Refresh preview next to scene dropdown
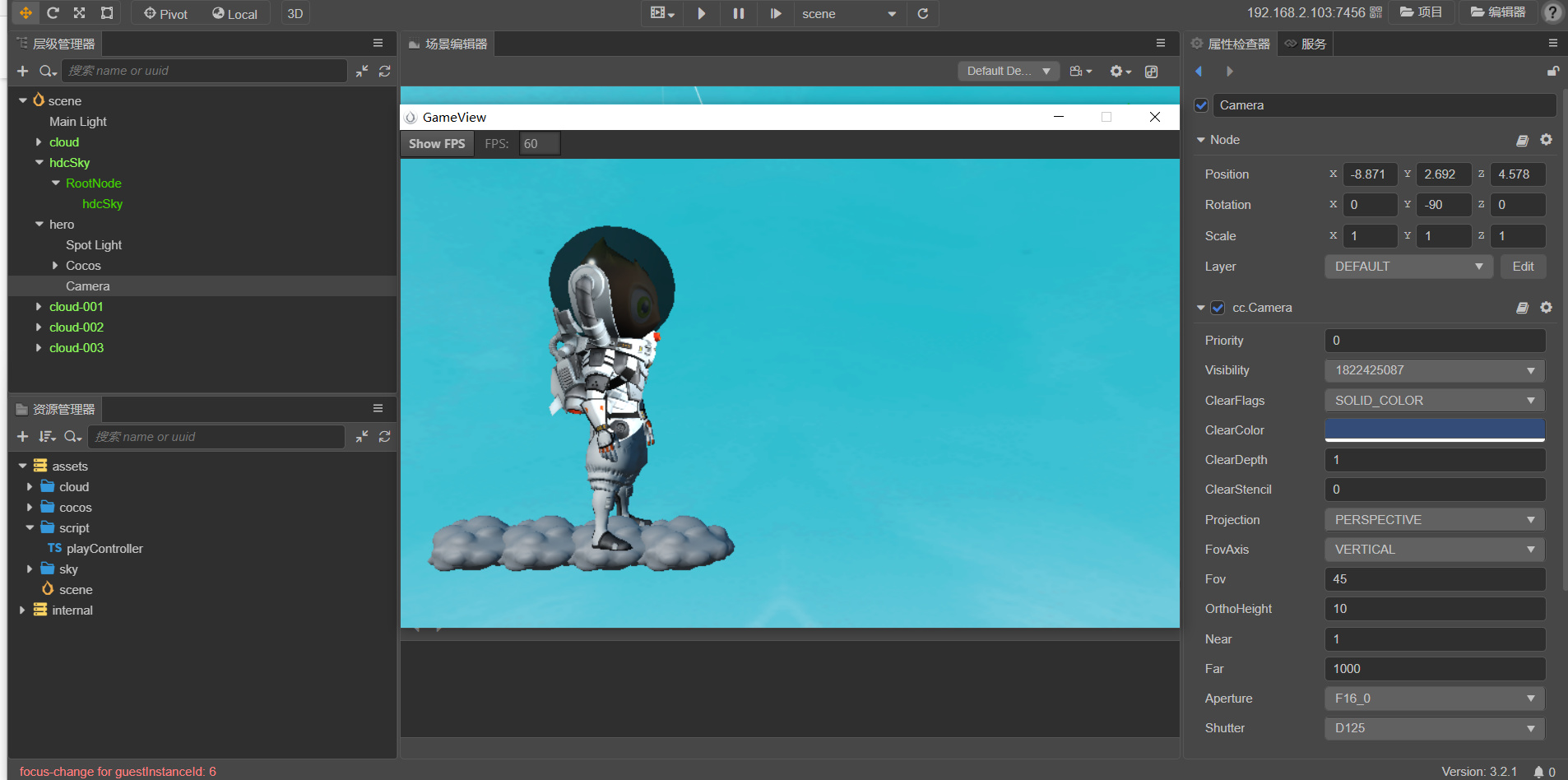The image size is (1568, 780). [923, 13]
